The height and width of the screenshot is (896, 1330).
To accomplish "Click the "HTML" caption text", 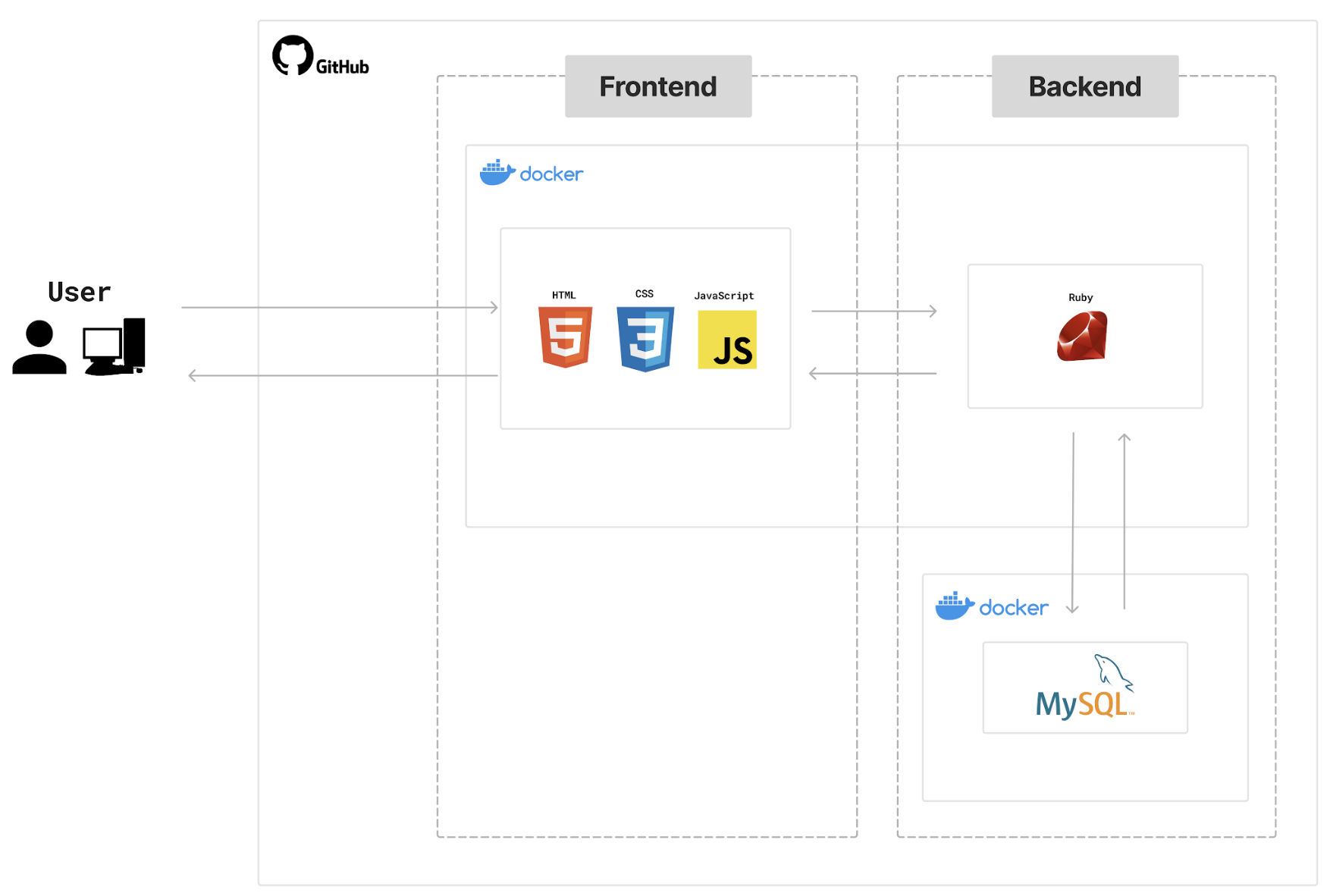I will click(x=564, y=295).
